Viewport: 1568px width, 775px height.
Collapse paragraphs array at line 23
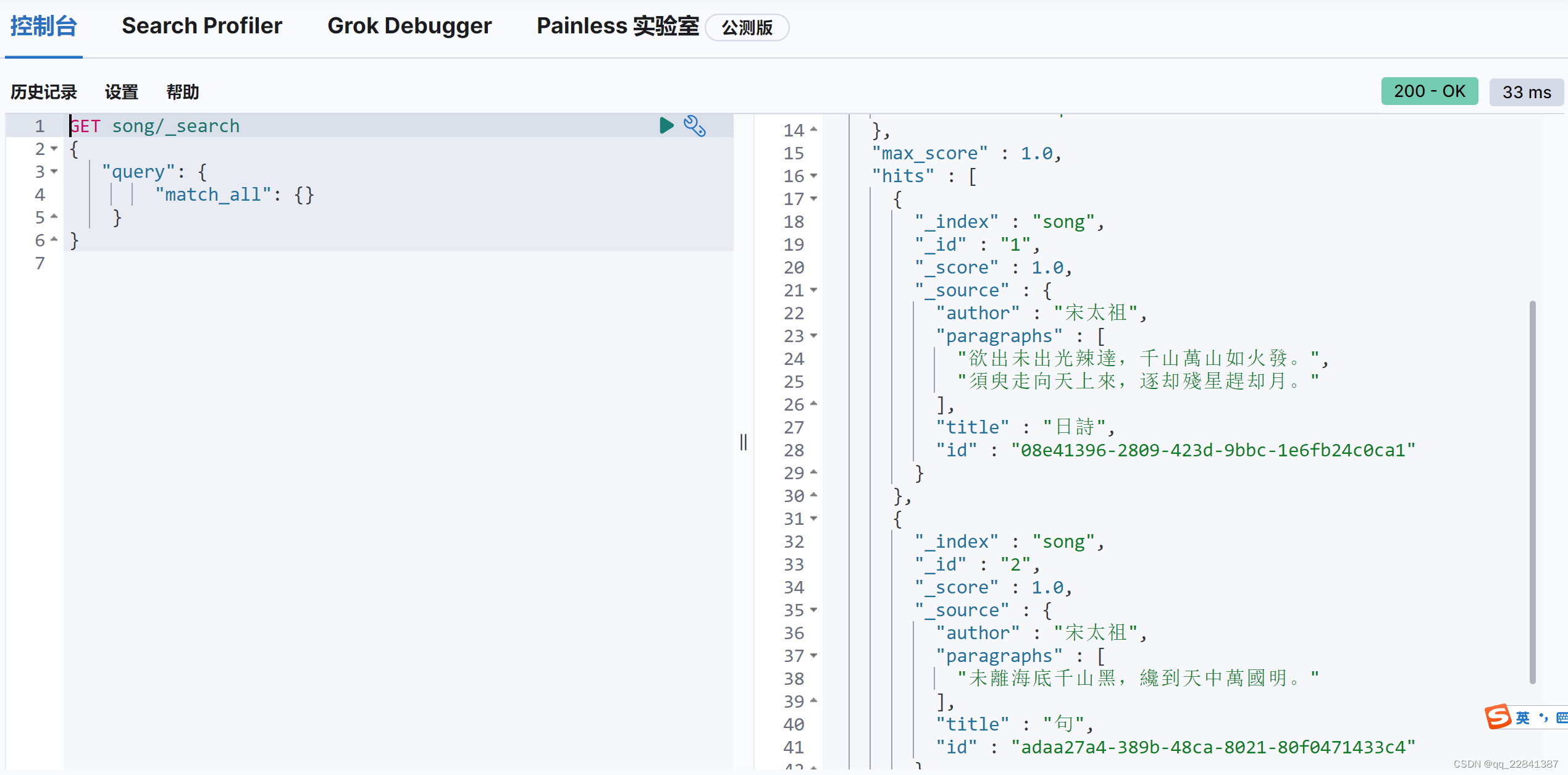tap(814, 336)
